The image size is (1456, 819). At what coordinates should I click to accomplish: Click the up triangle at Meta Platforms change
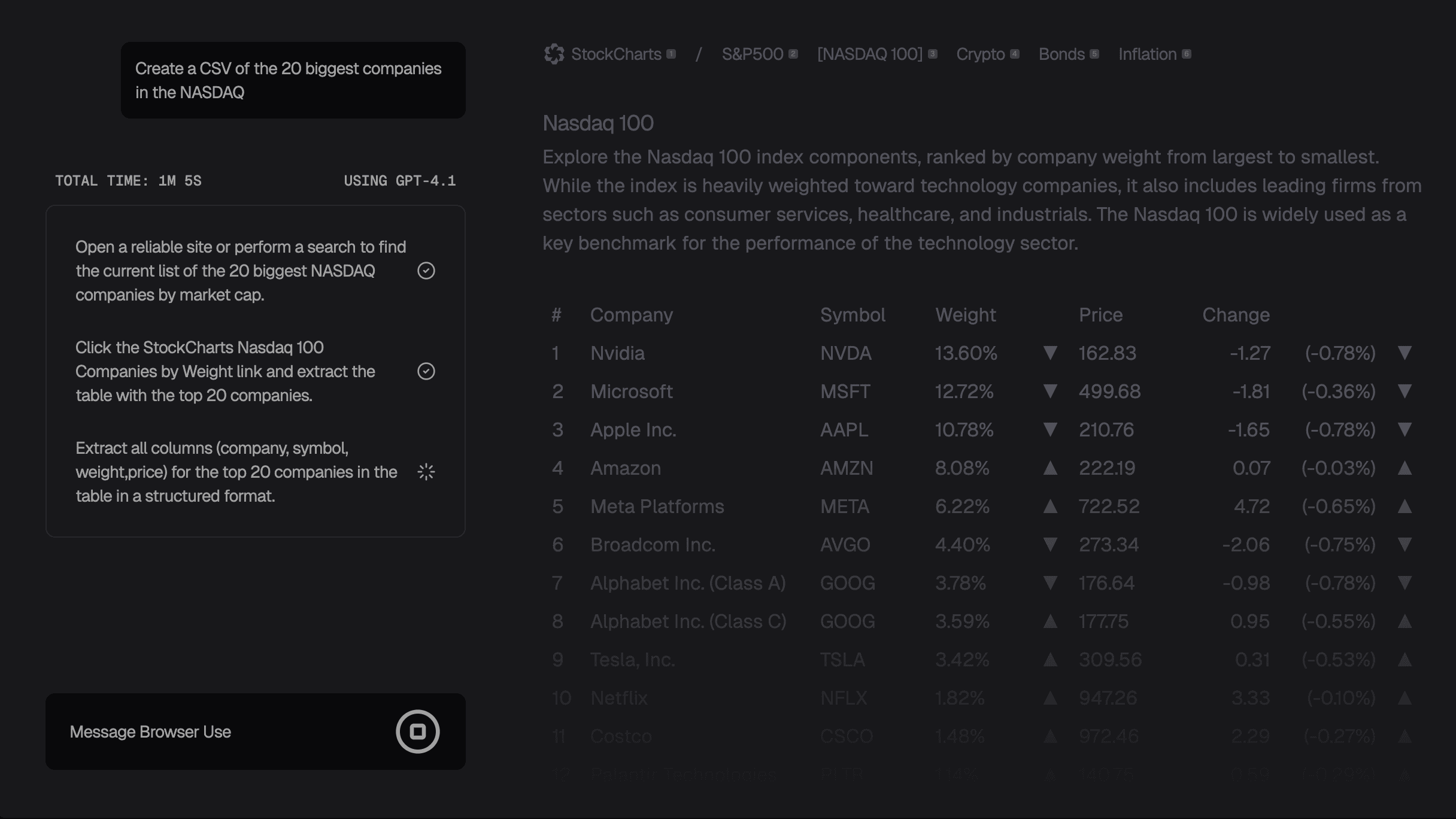[1405, 506]
